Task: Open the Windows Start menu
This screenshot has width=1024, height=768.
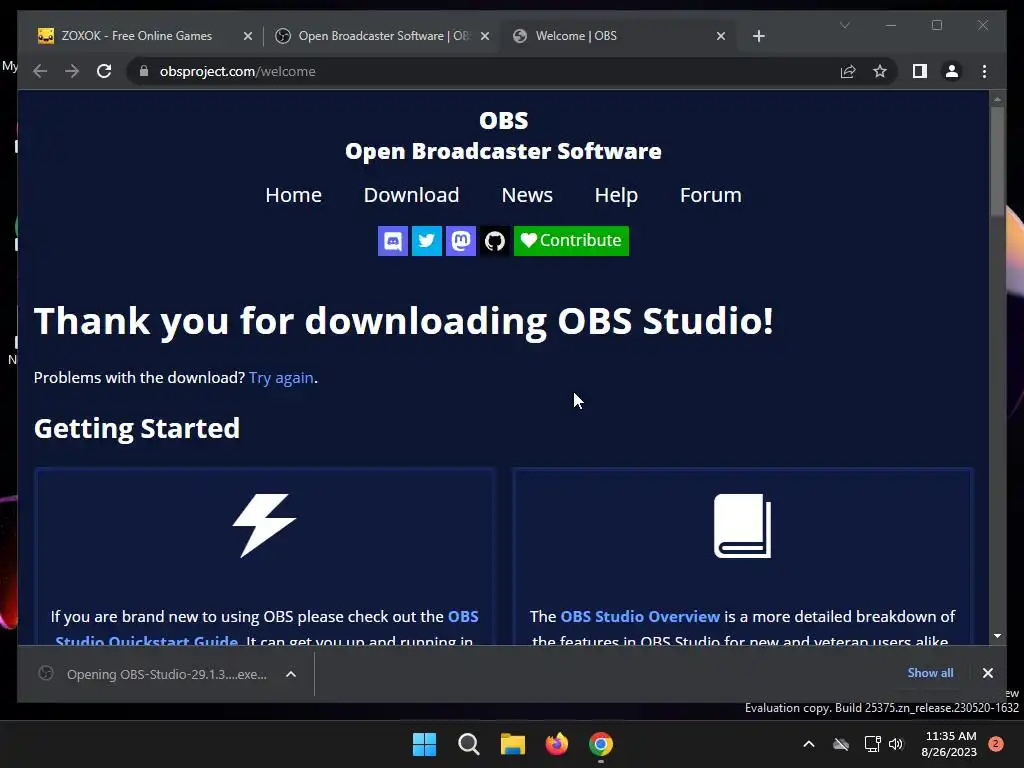Action: (424, 744)
